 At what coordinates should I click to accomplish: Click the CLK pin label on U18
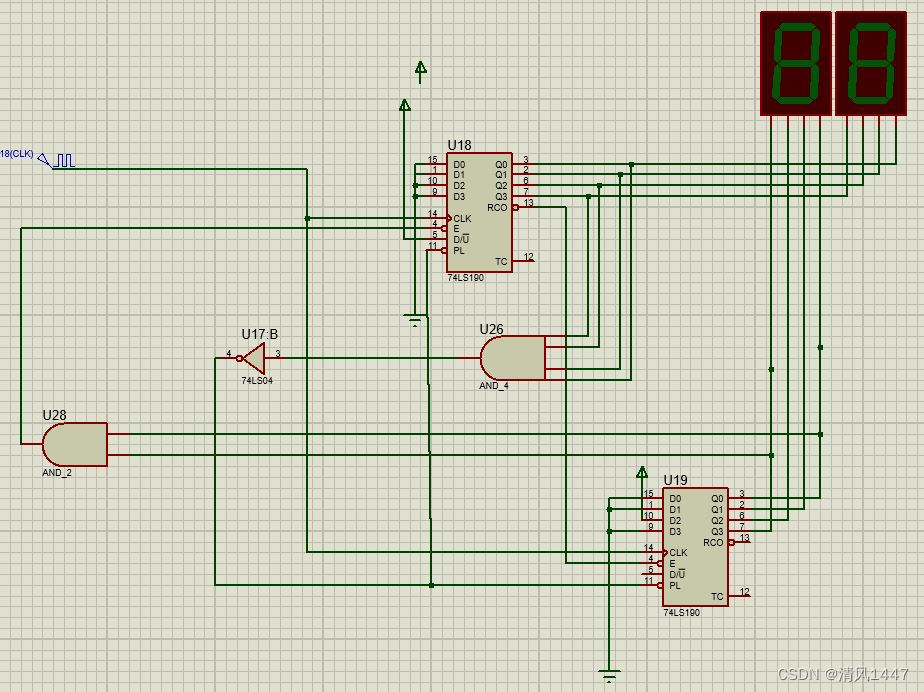coord(462,219)
